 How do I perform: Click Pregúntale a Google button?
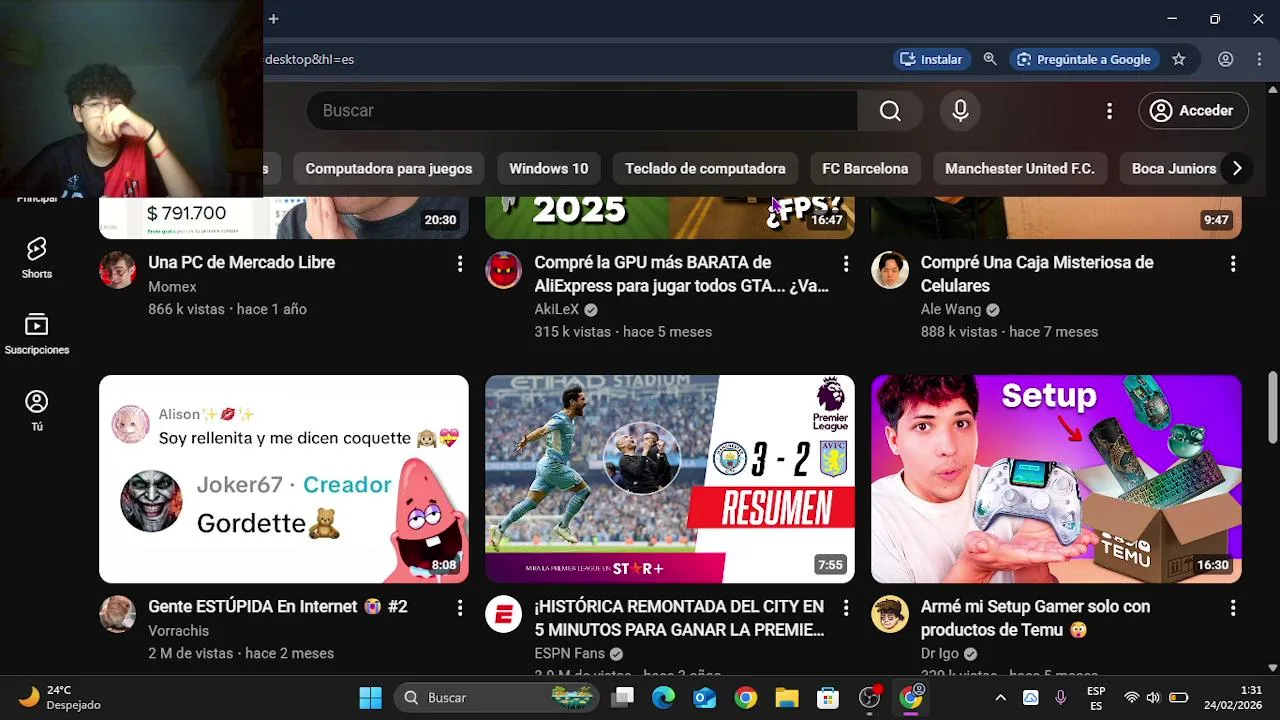[x=1084, y=59]
